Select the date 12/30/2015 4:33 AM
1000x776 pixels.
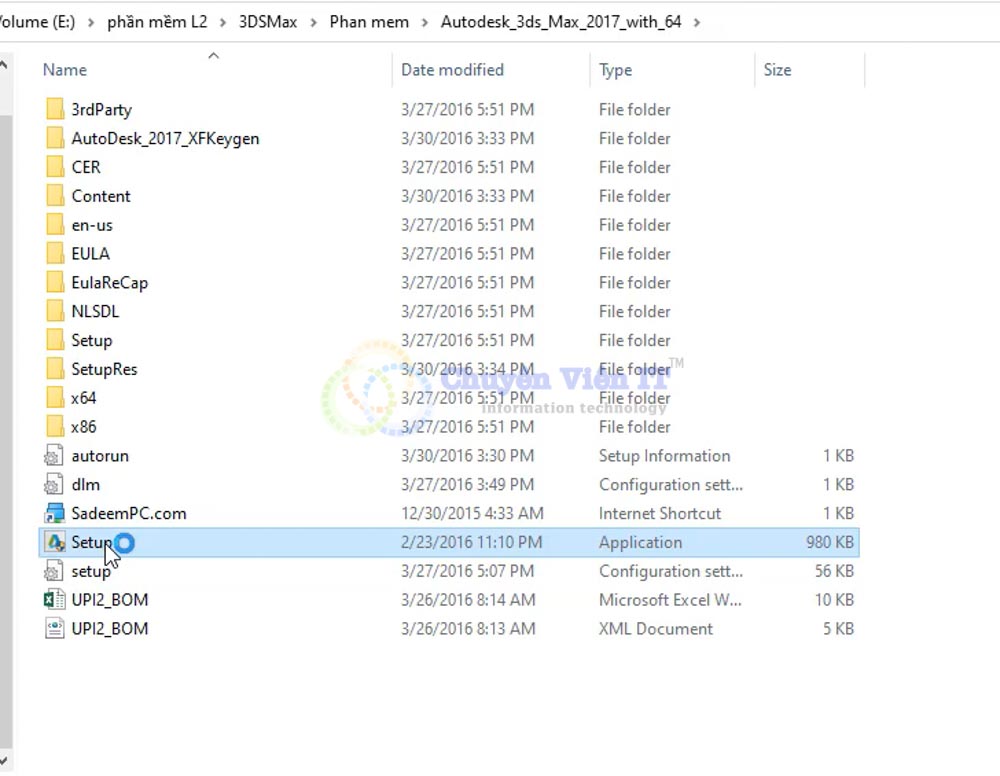point(473,513)
